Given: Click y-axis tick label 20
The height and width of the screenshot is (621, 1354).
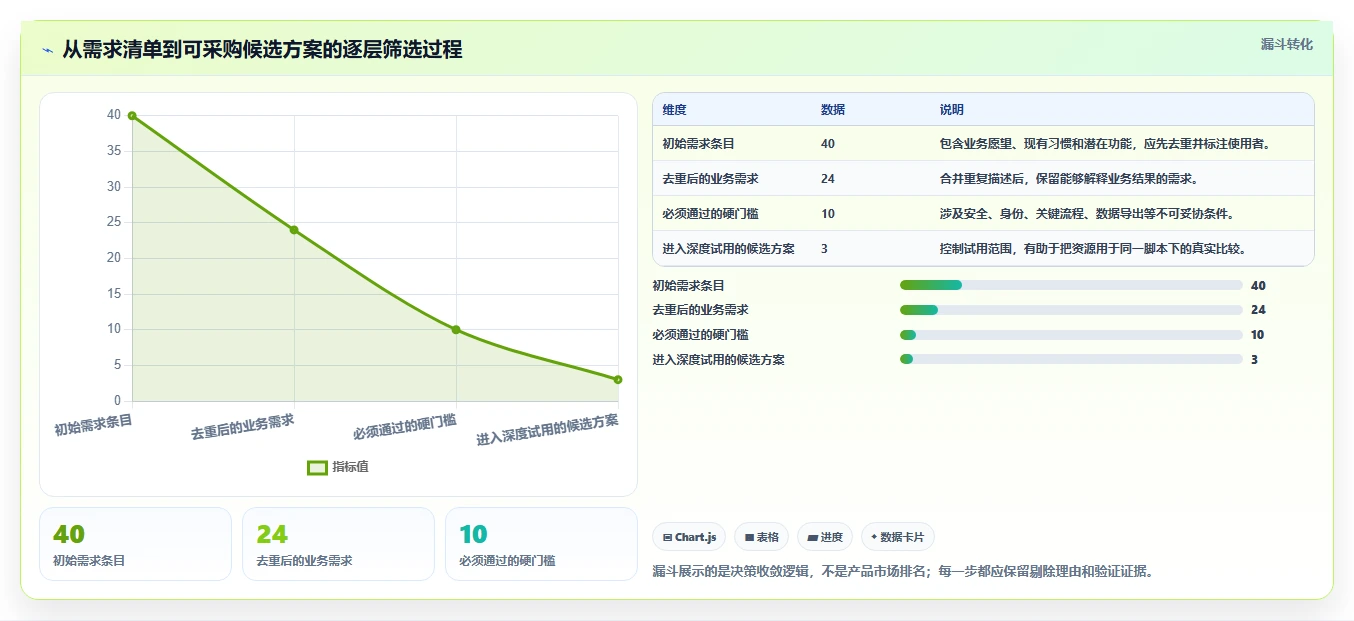Looking at the screenshot, I should point(114,258).
